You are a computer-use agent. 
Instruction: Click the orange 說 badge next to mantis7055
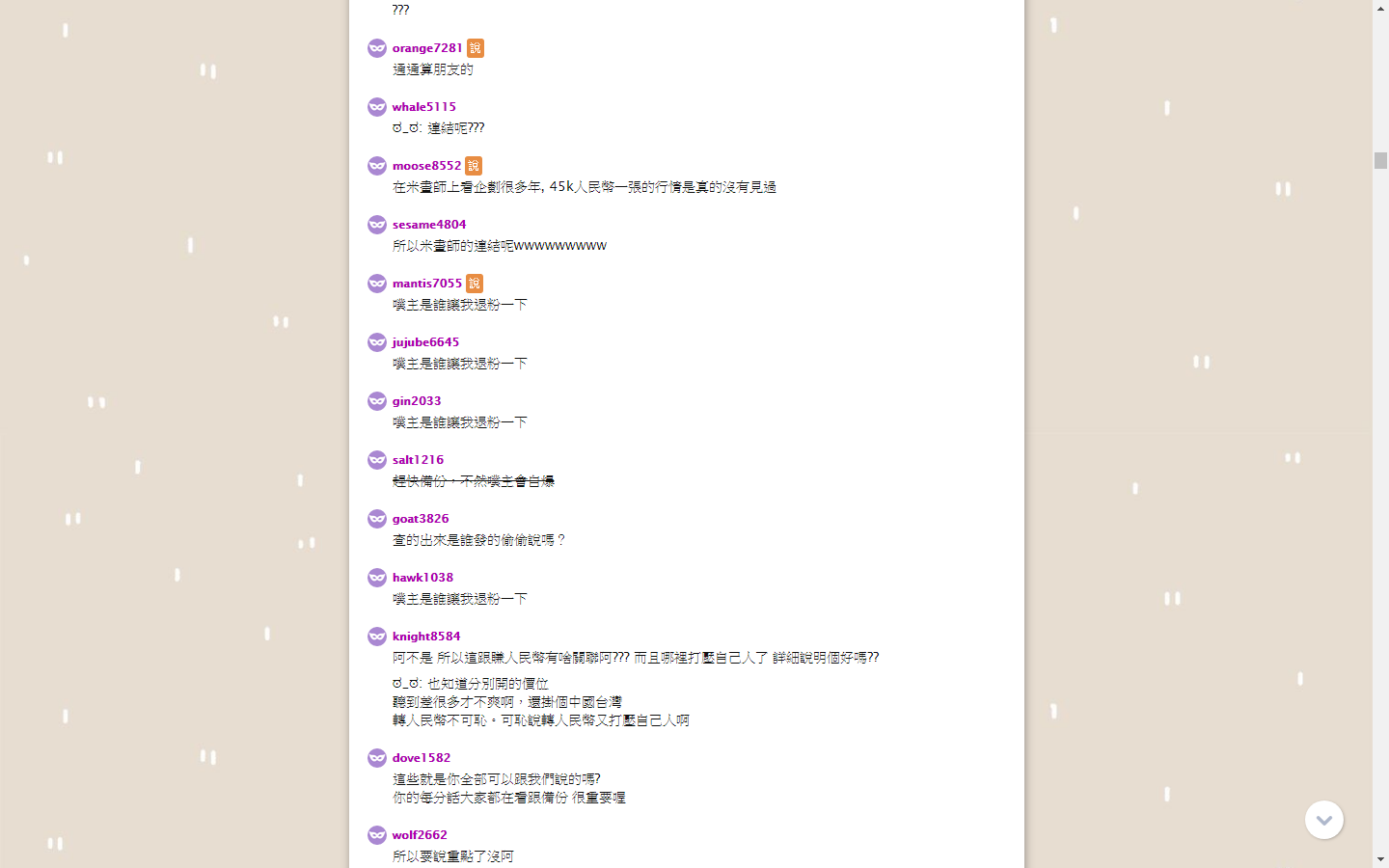[475, 284]
